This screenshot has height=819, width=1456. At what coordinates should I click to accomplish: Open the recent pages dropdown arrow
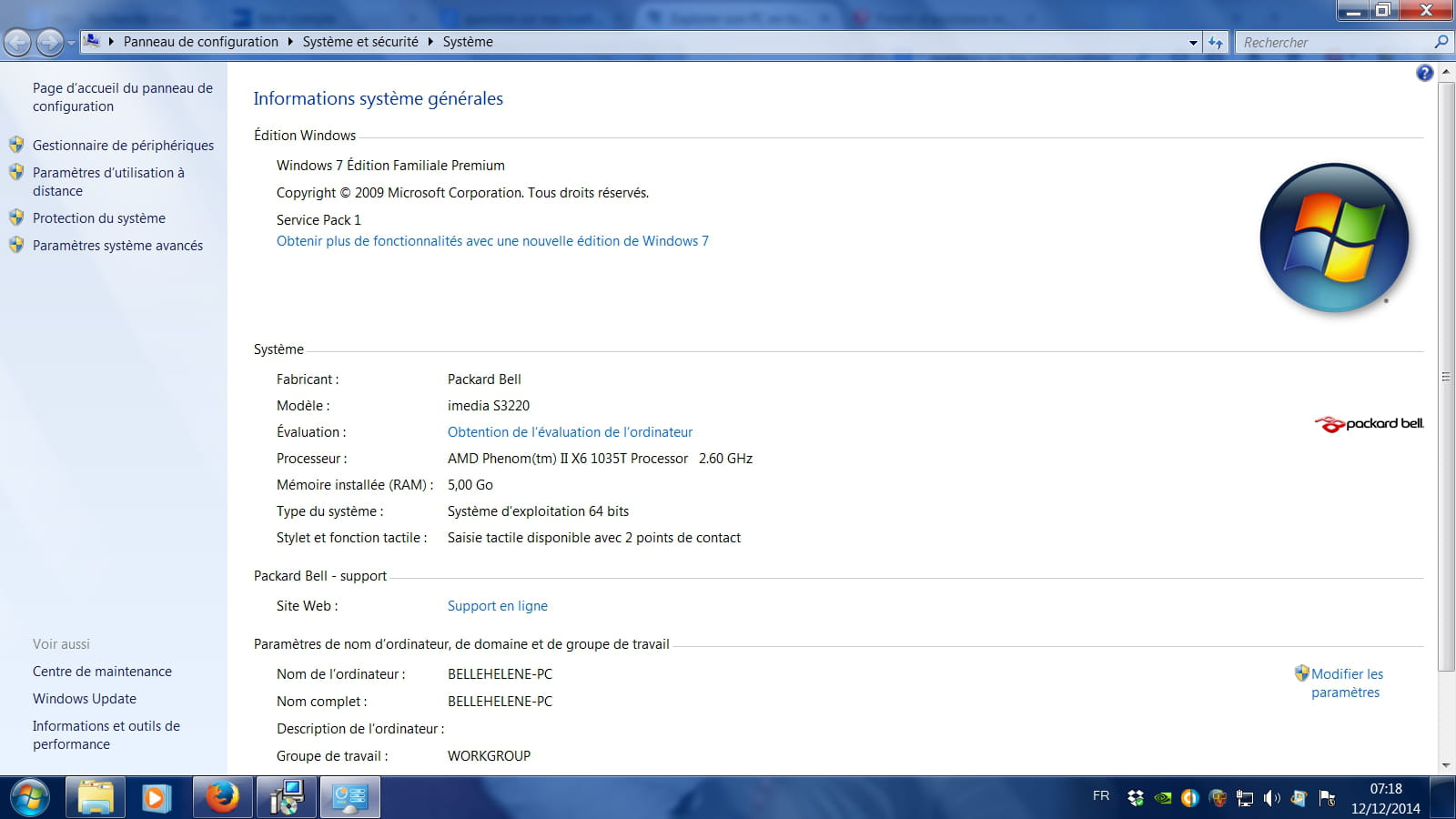(x=71, y=43)
